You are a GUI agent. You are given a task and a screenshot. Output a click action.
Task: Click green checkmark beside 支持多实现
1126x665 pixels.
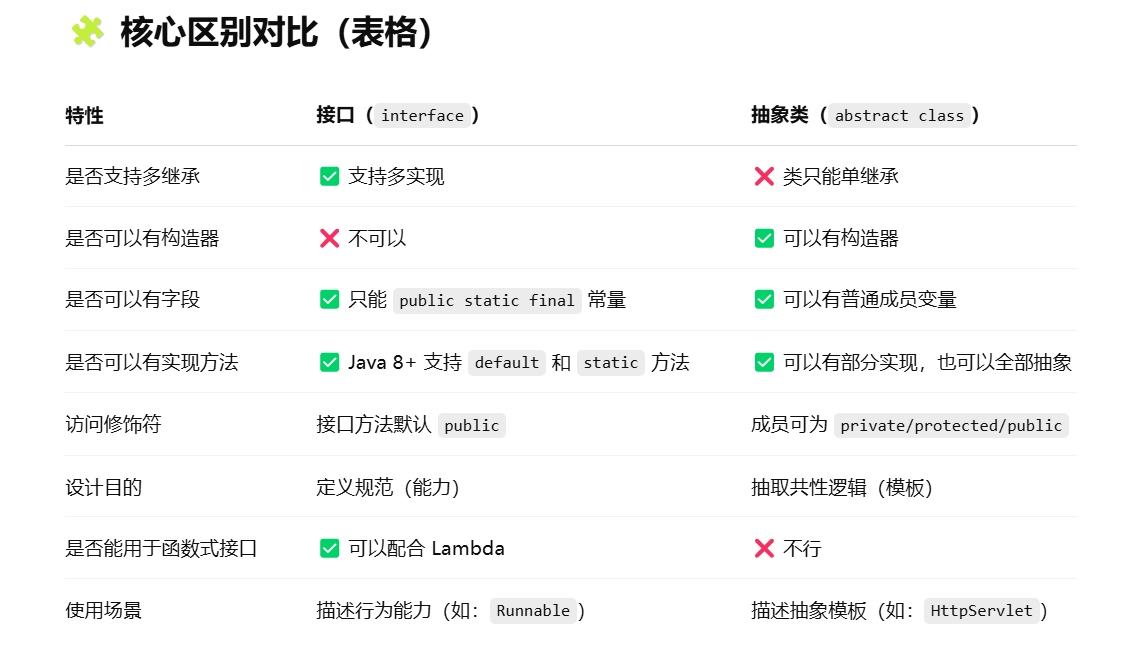330,176
